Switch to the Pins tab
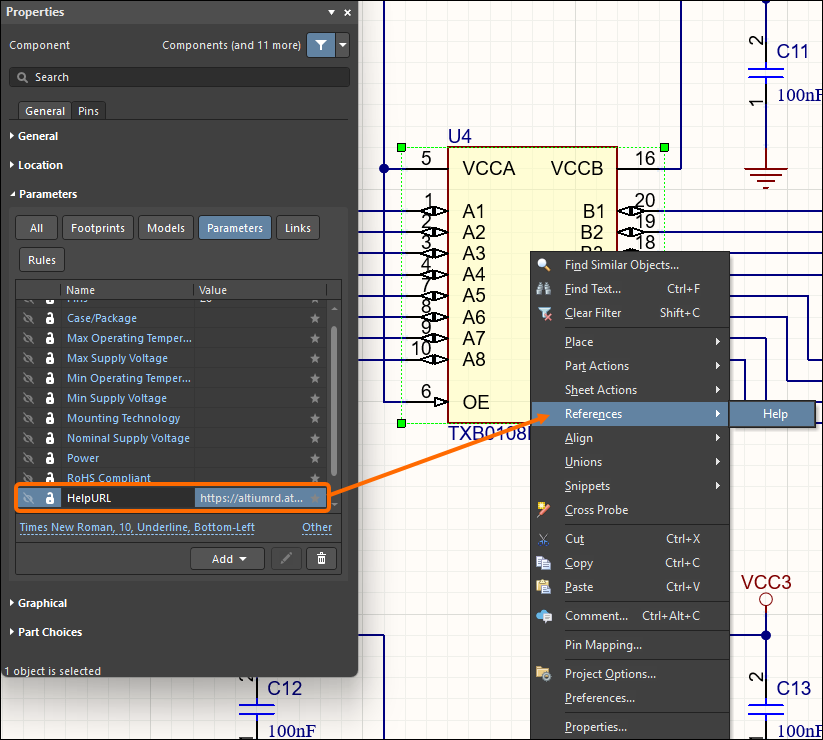823x740 pixels. [89, 111]
